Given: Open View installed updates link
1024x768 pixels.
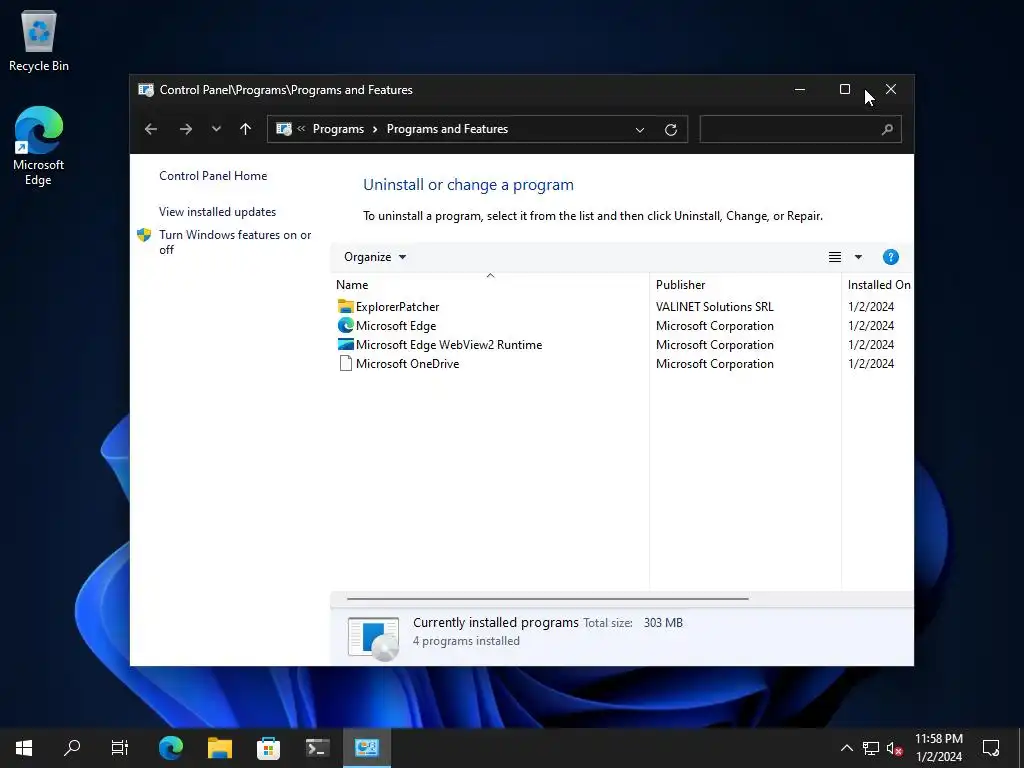Looking at the screenshot, I should pos(217,212).
